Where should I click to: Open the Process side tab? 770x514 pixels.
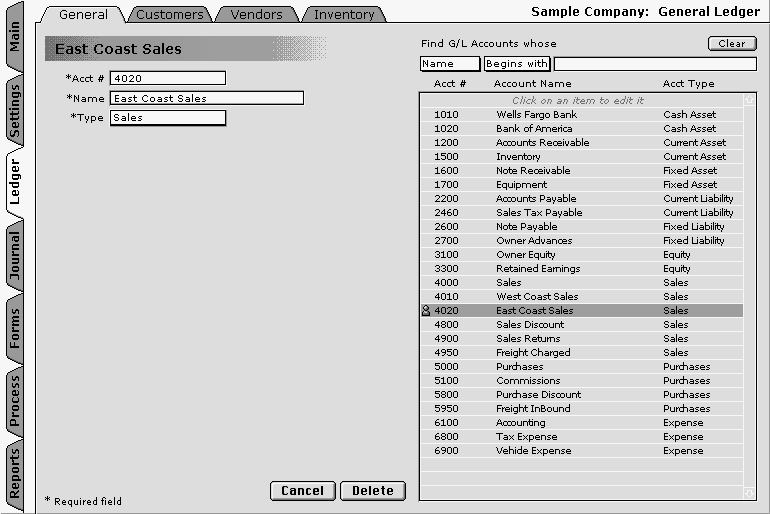click(x=15, y=402)
